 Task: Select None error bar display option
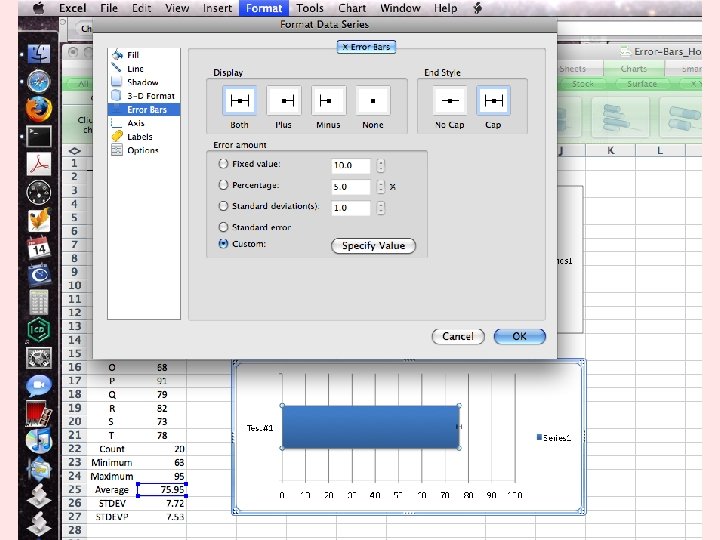(x=373, y=101)
